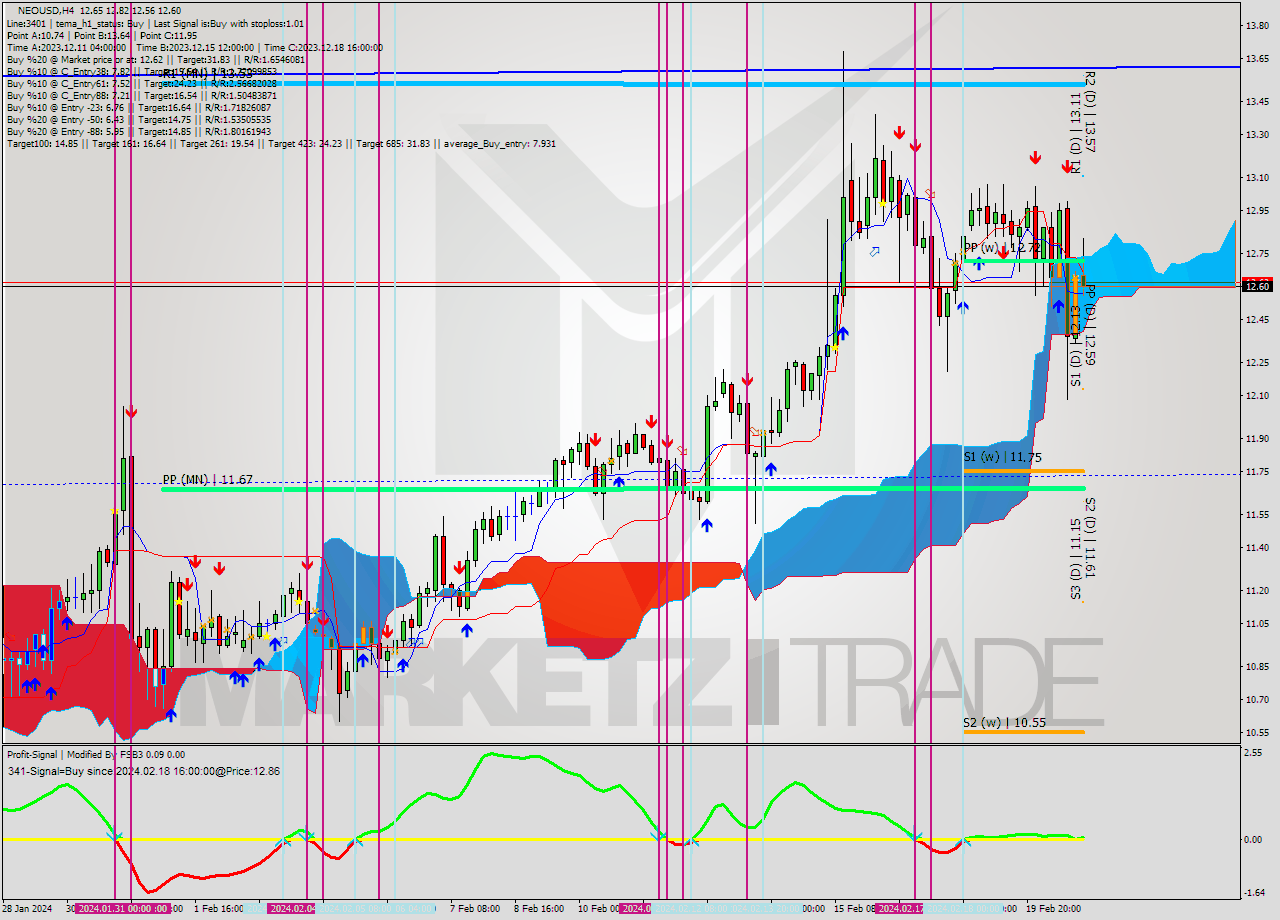This screenshot has width=1280, height=920.
Task: Click the highlighted '2024.02.04' time marker
Action: [293, 909]
